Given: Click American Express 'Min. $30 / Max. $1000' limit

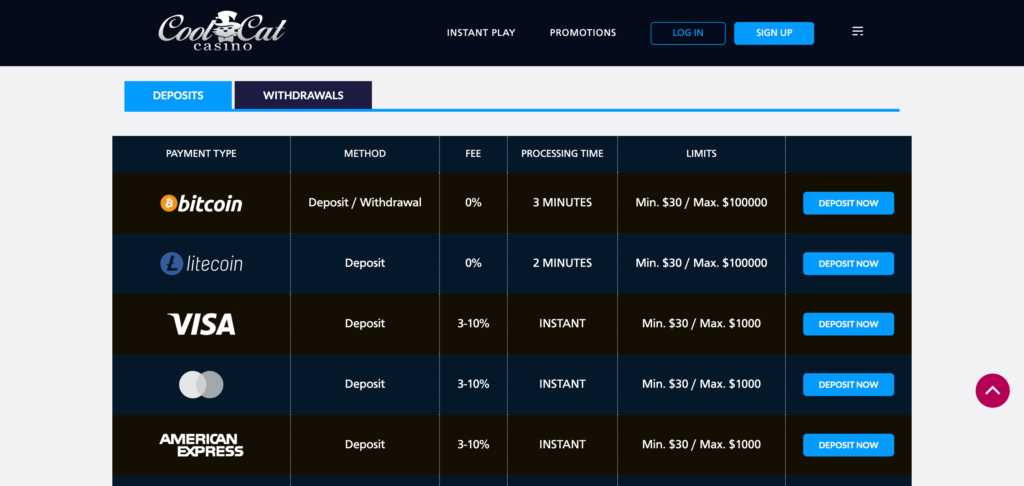Looking at the screenshot, I should click(x=701, y=444).
